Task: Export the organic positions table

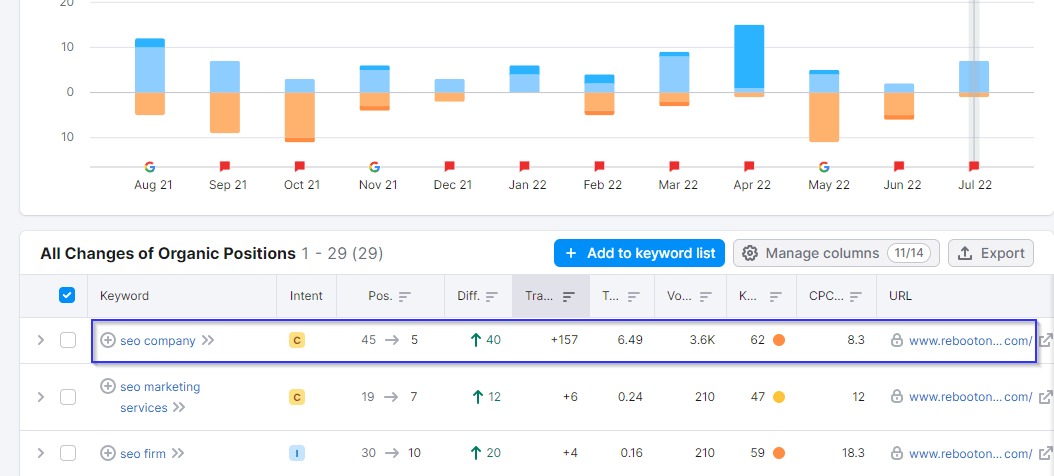Action: [x=991, y=253]
